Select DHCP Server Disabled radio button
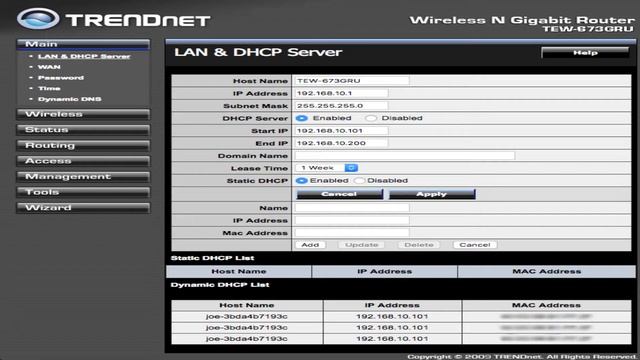The image size is (640, 360). [371, 118]
